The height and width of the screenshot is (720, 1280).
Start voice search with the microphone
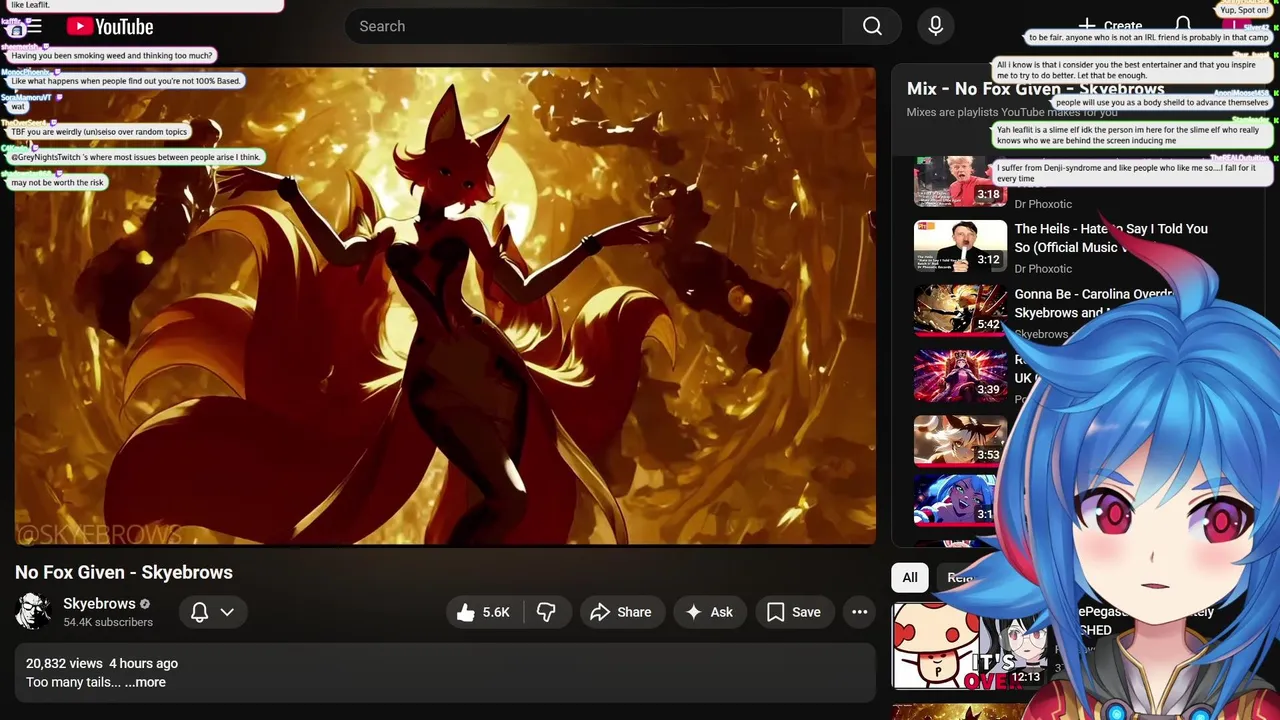coord(935,26)
